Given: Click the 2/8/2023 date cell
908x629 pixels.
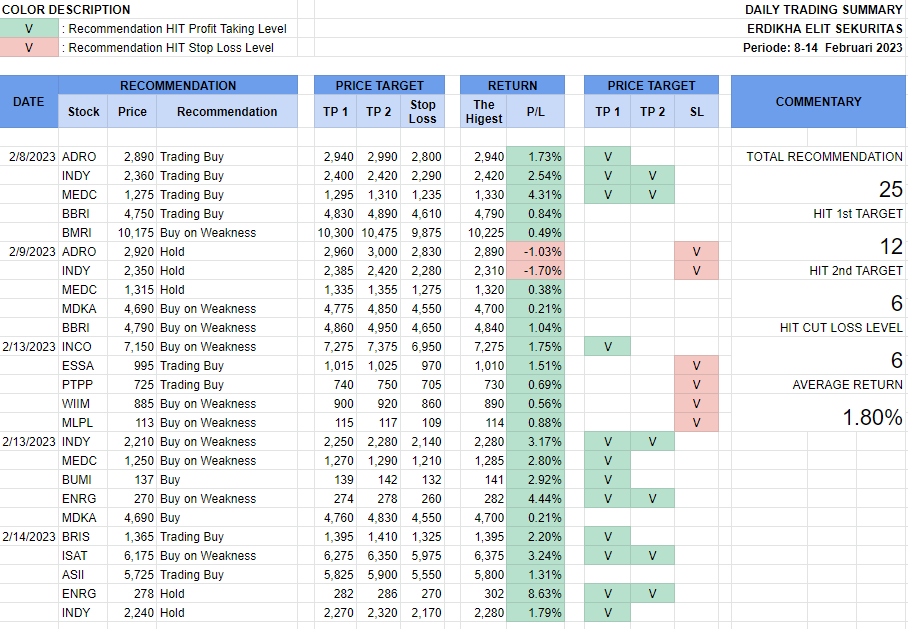Looking at the screenshot, I should [x=32, y=157].
